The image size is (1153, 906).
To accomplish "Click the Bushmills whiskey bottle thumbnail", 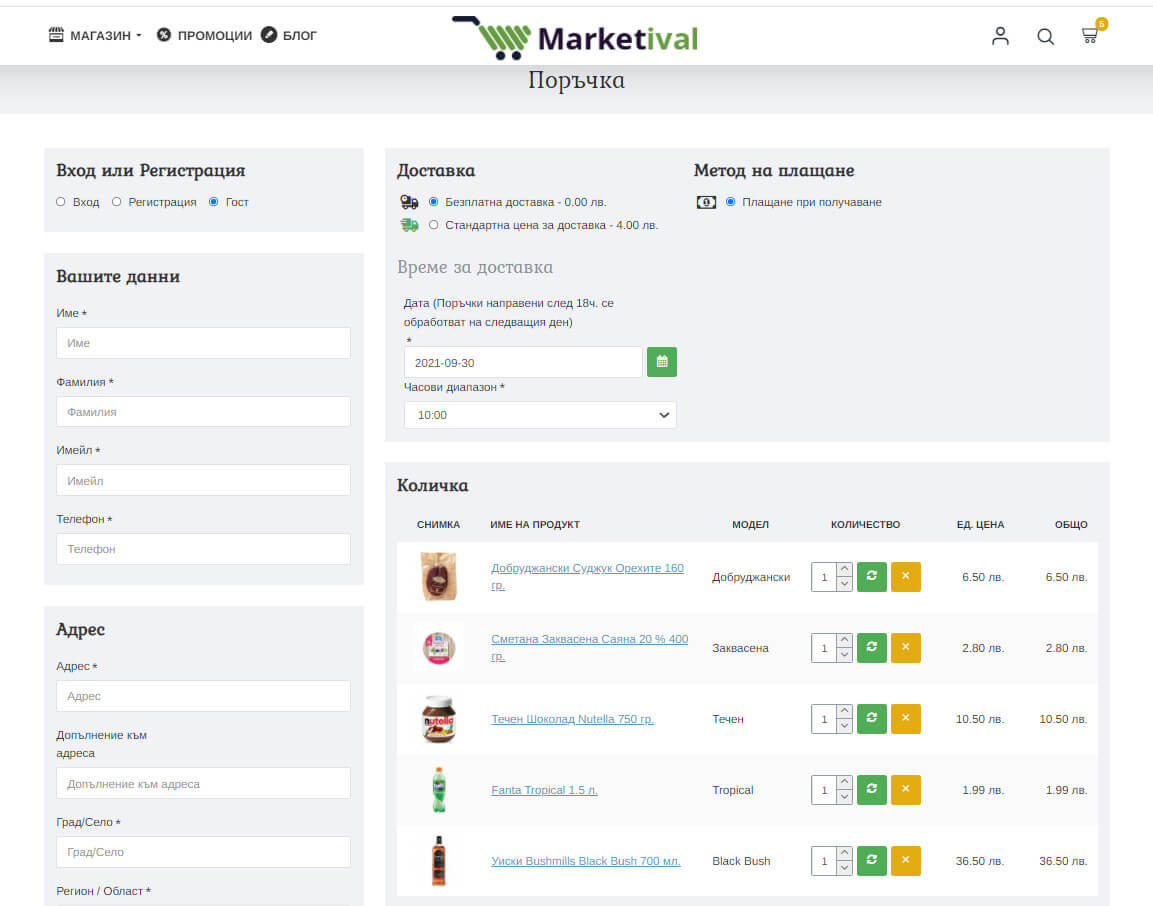I will click(438, 860).
